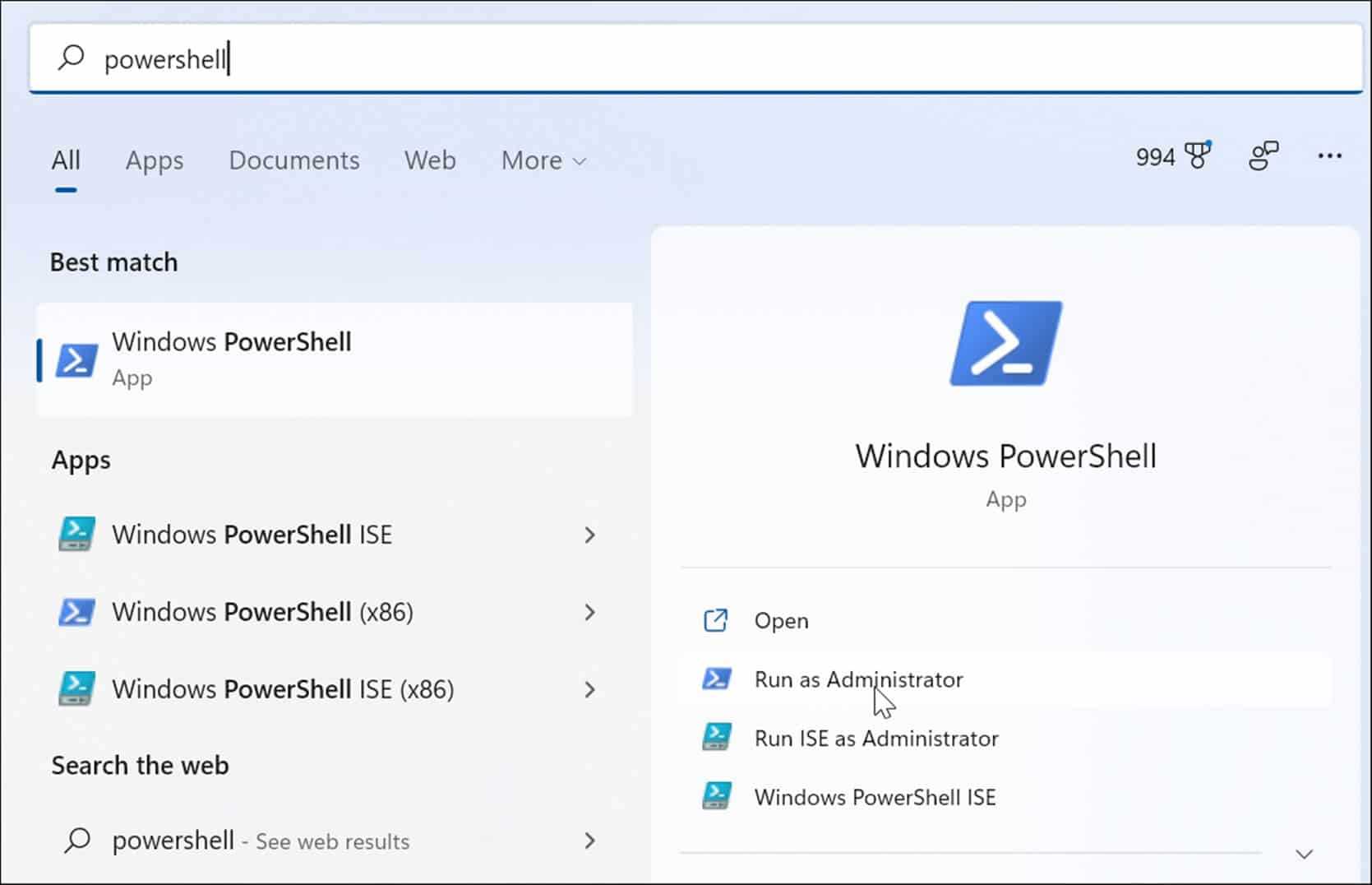Launch Windows PowerShell ISE (x86)
The image size is (1372, 885).
point(282,689)
